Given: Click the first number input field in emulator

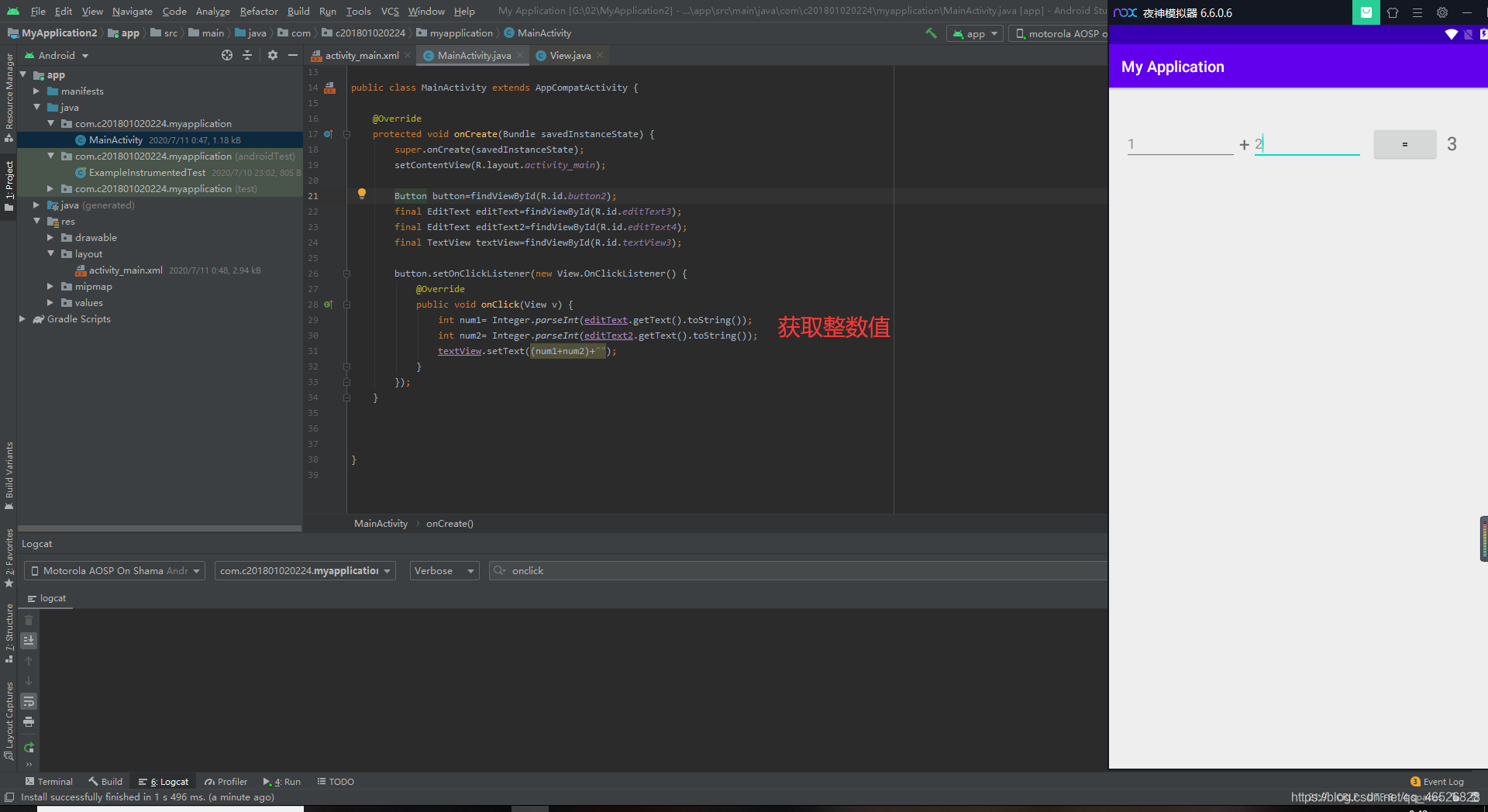Looking at the screenshot, I should coord(1180,143).
